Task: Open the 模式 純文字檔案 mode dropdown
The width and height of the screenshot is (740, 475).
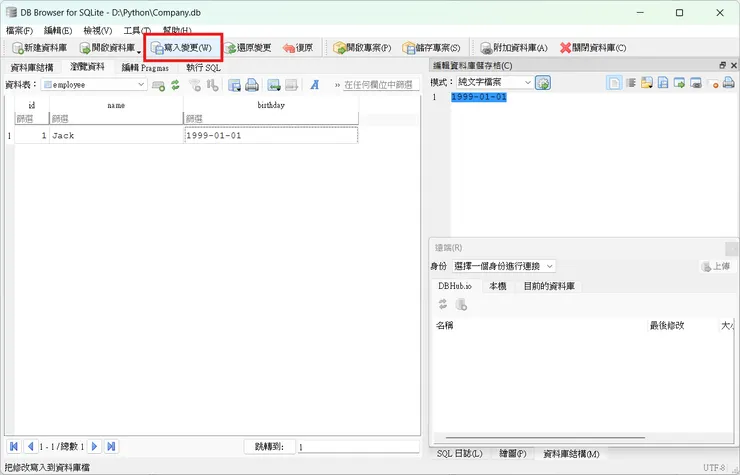Action: tap(495, 82)
